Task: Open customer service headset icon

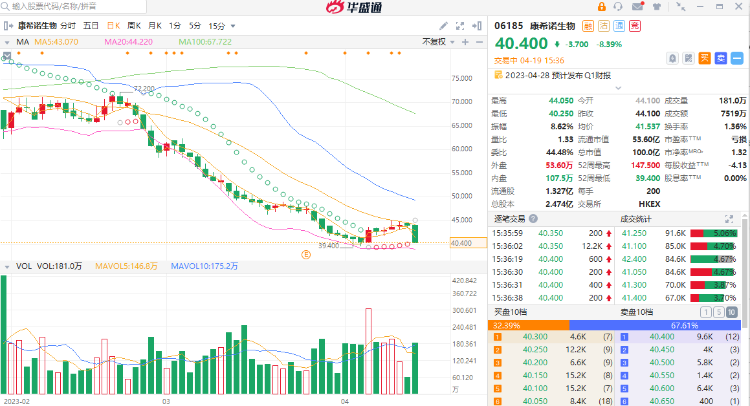Action: click(x=618, y=7)
